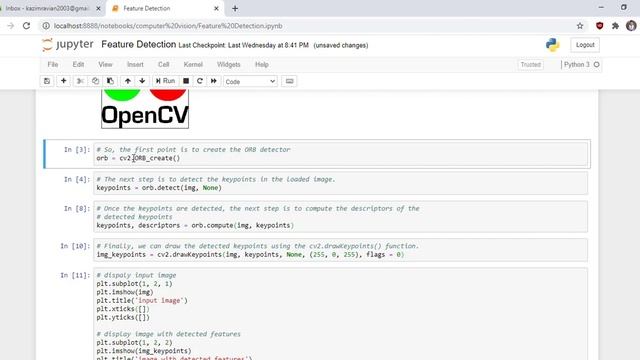Click the Python 3 kernel indicator
The width and height of the screenshot is (640, 360).
point(576,64)
